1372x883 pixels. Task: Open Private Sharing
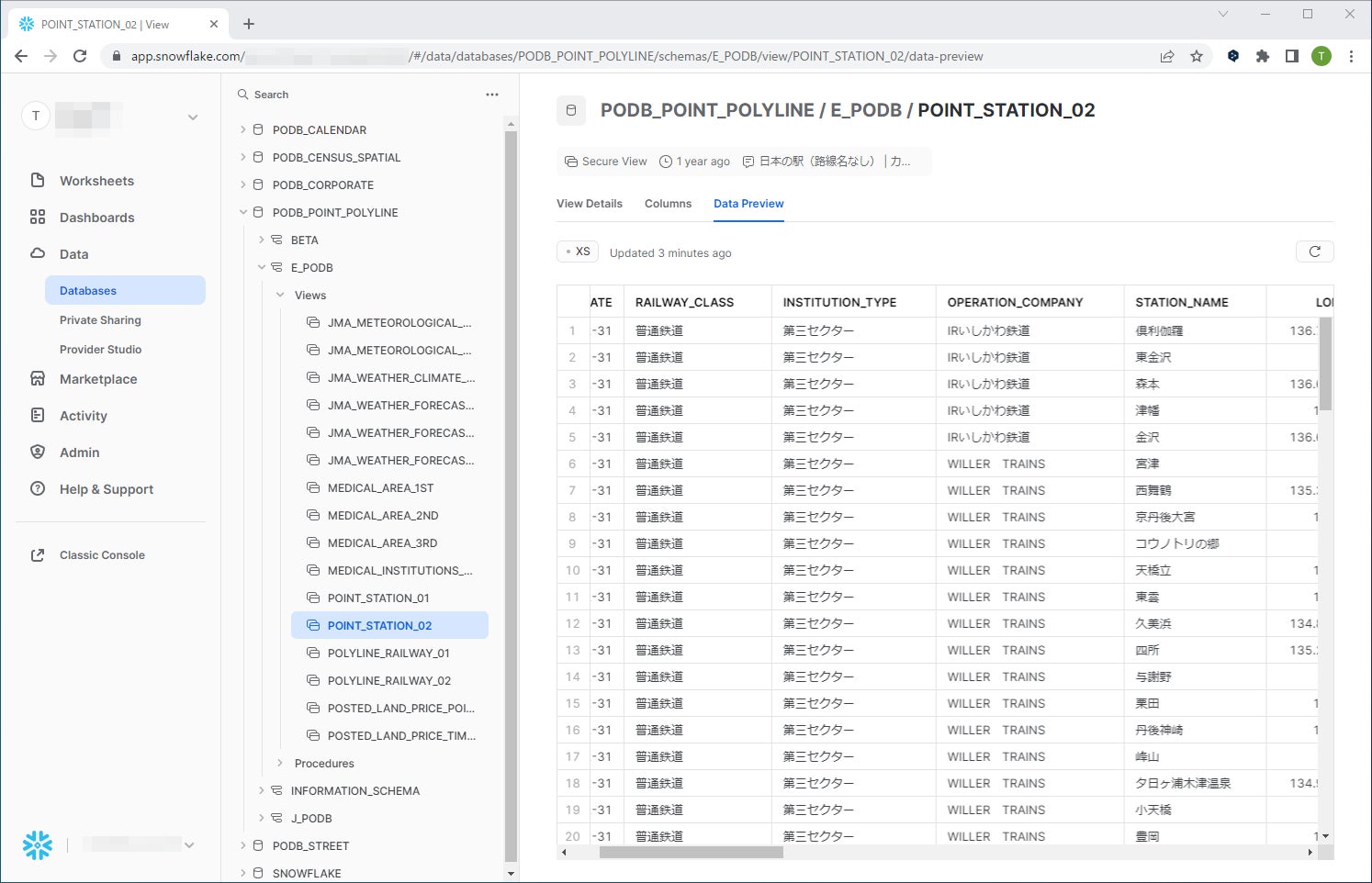pos(100,320)
